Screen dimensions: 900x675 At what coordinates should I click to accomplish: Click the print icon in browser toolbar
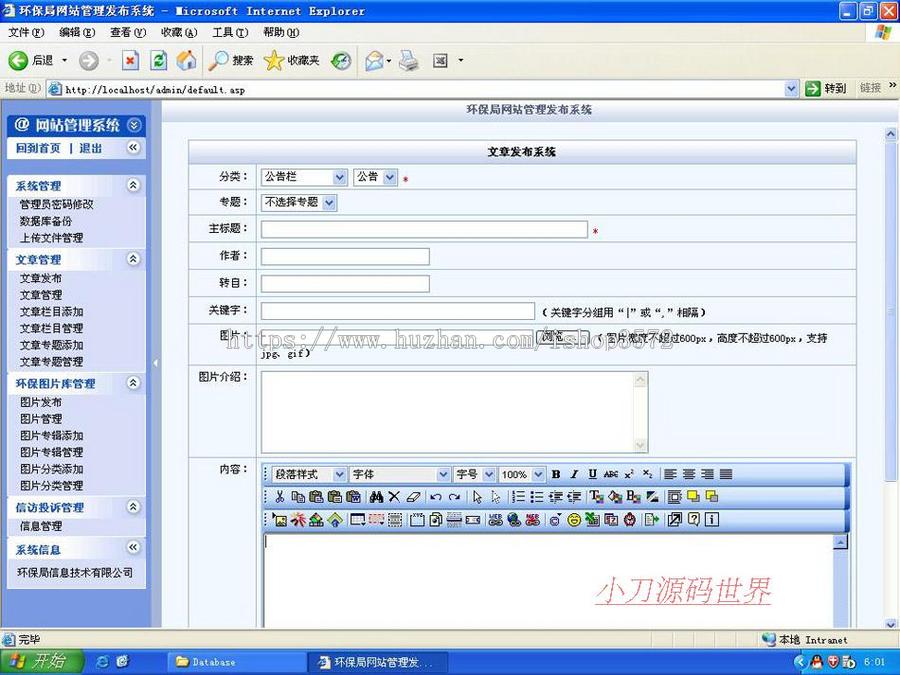pos(407,60)
